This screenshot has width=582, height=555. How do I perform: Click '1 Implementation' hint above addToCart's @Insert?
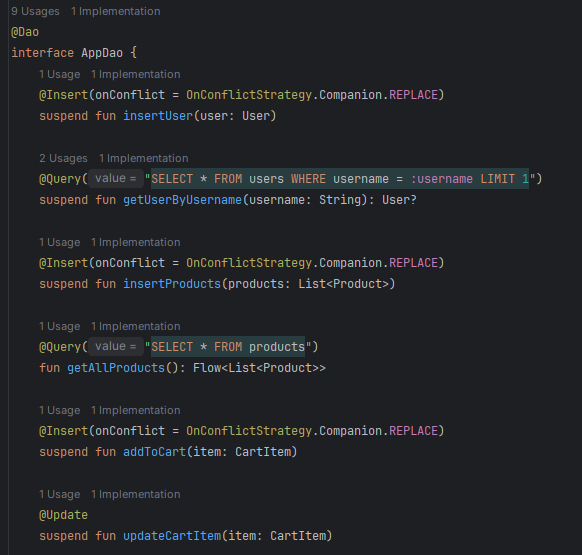[x=136, y=410]
